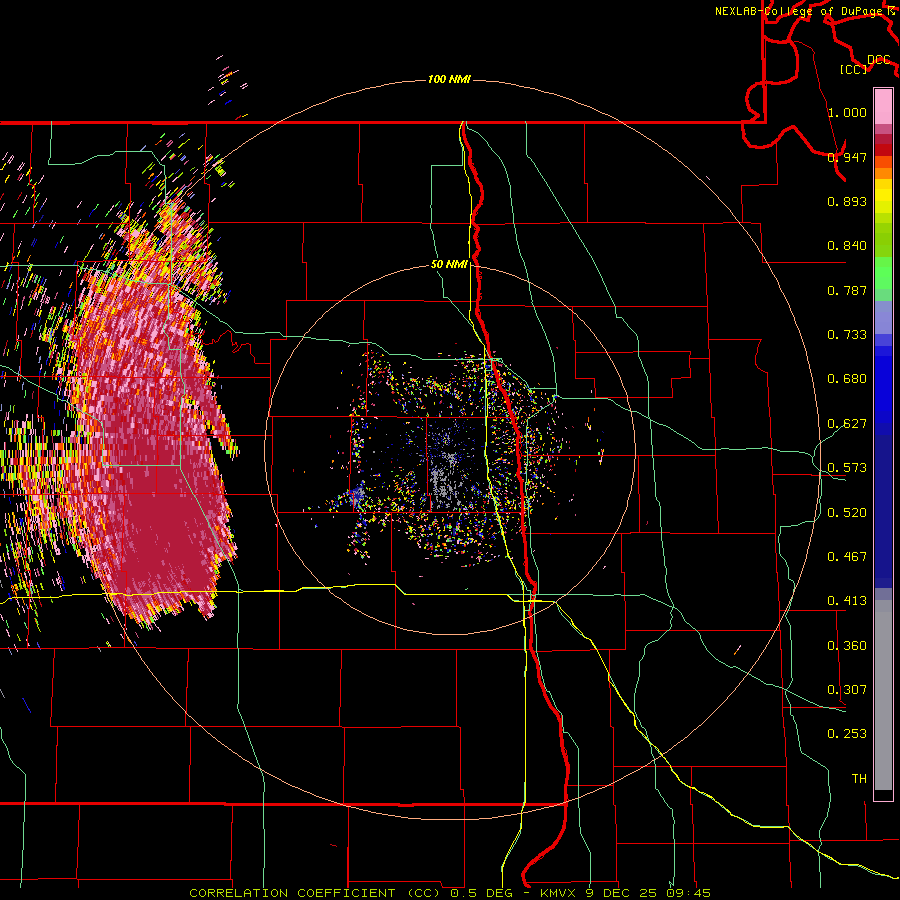Select the 0.787 scale value
This screenshot has height=900, width=900.
(847, 290)
